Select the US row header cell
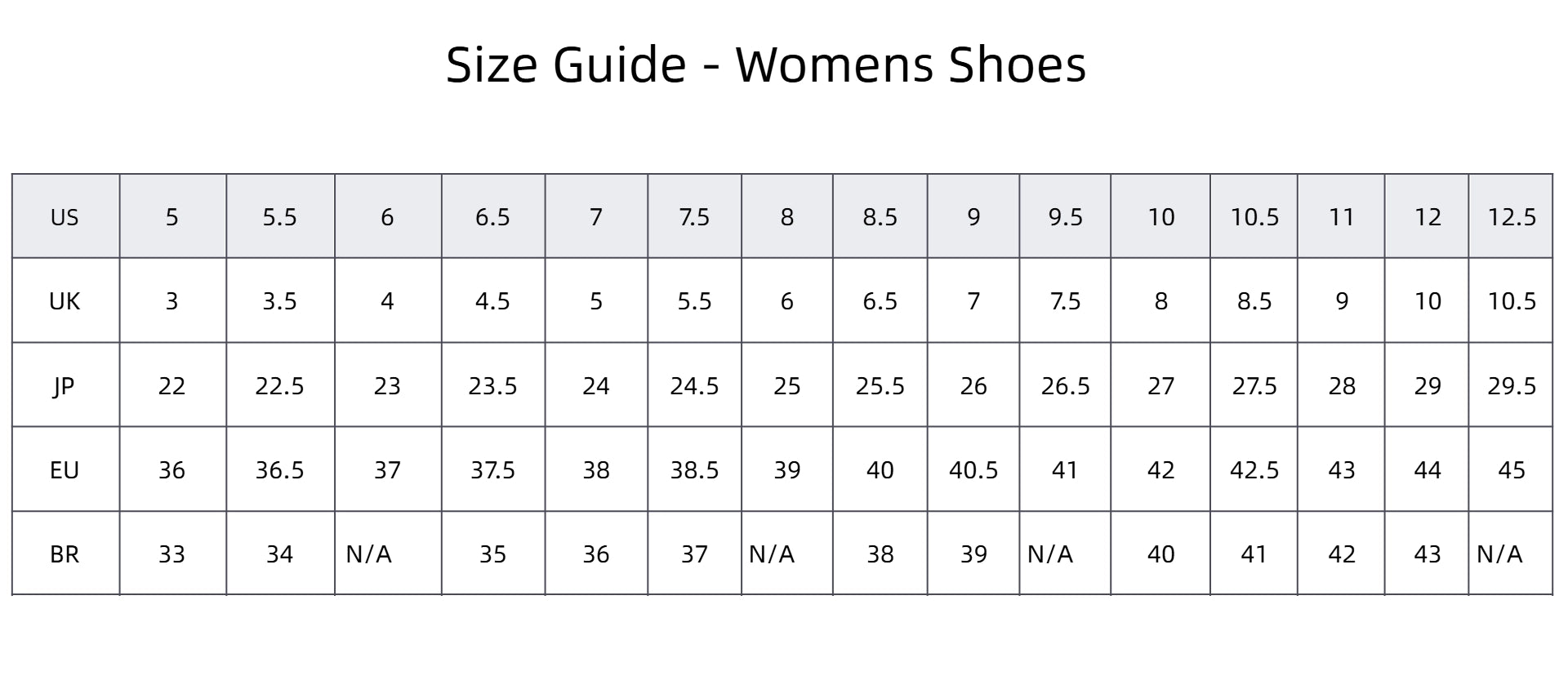The image size is (1568, 689). (65, 217)
